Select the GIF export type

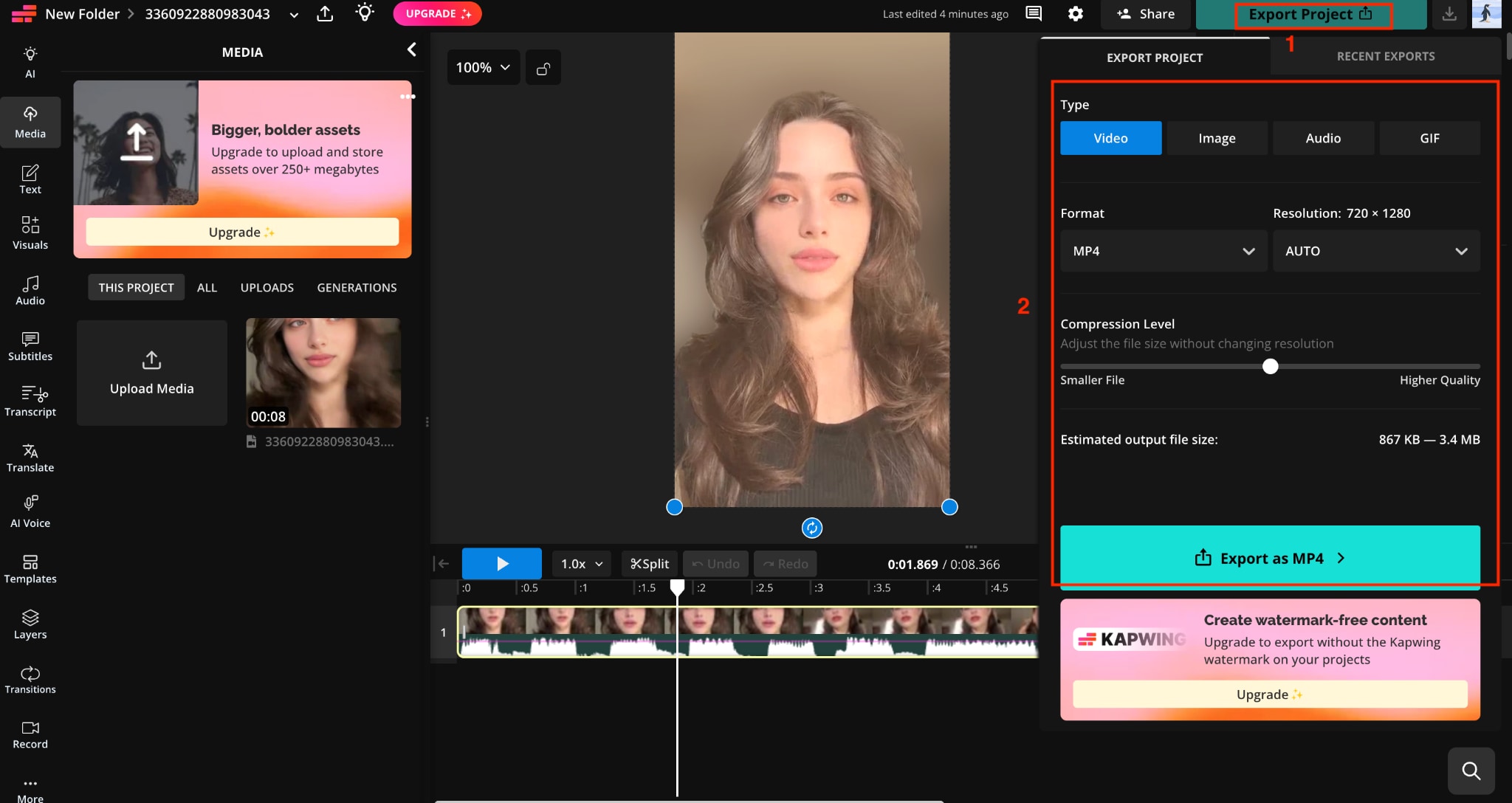point(1429,138)
